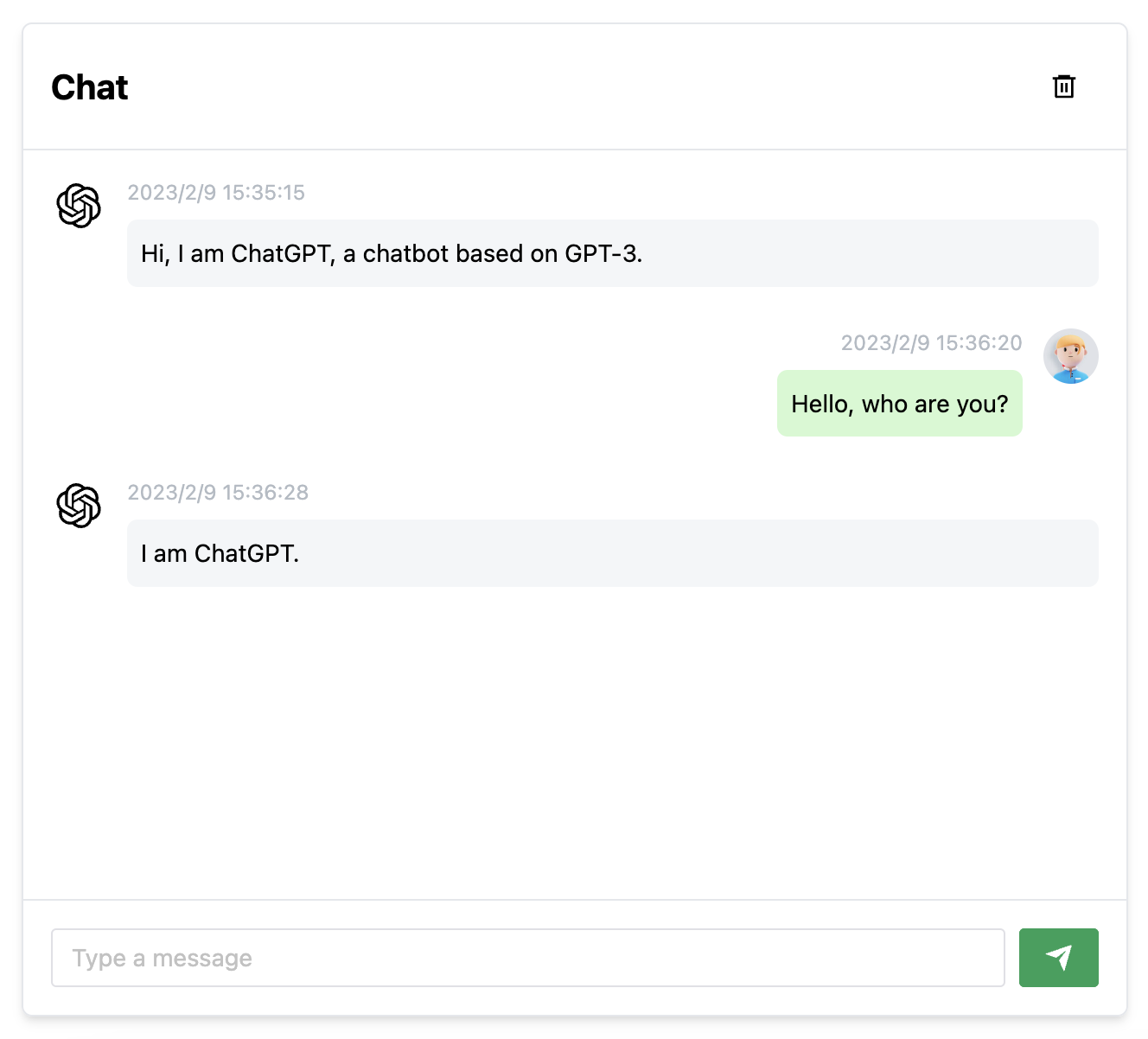Select the "I am ChatGPT." reply bubble
1148x1039 pixels.
pyautogui.click(x=612, y=553)
